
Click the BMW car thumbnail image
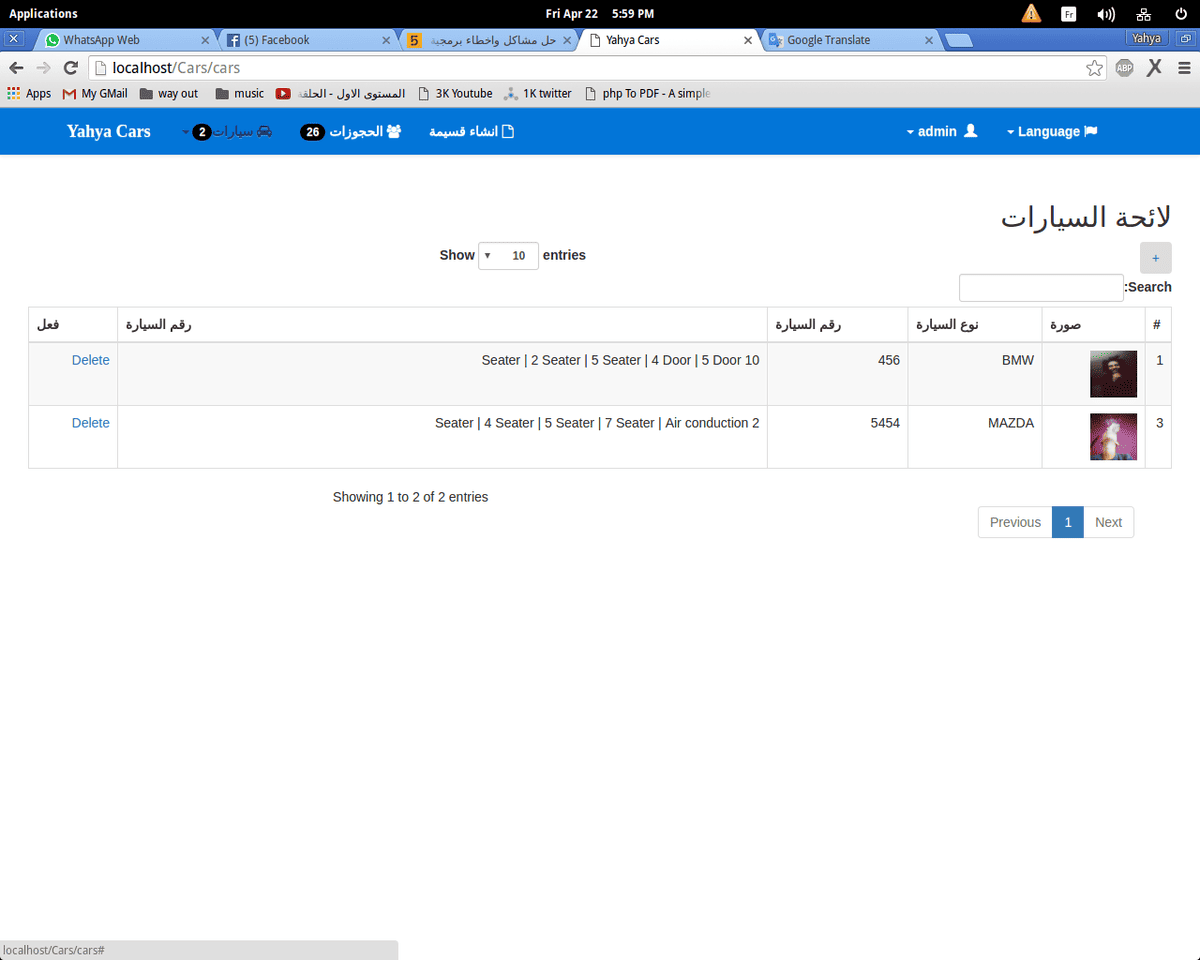click(1113, 374)
